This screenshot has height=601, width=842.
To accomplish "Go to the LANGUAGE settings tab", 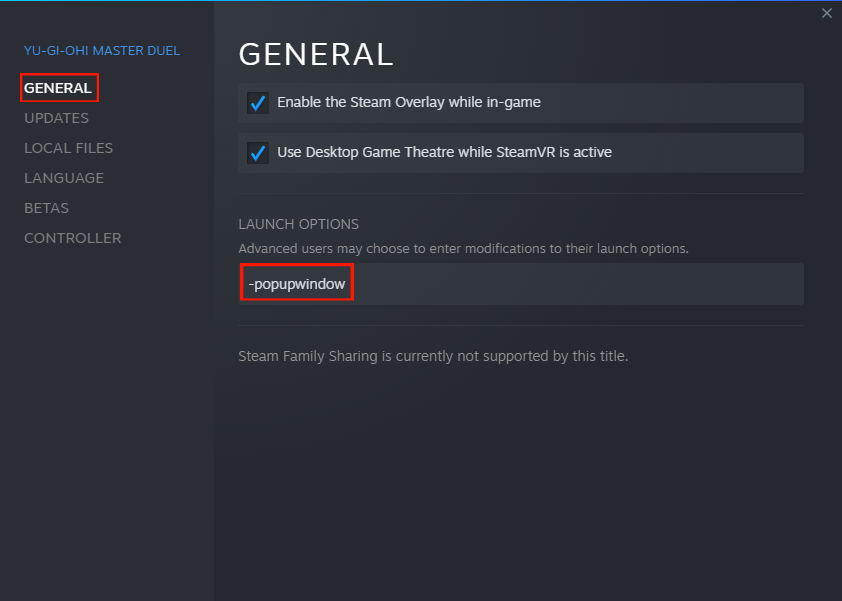I will pyautogui.click(x=64, y=178).
